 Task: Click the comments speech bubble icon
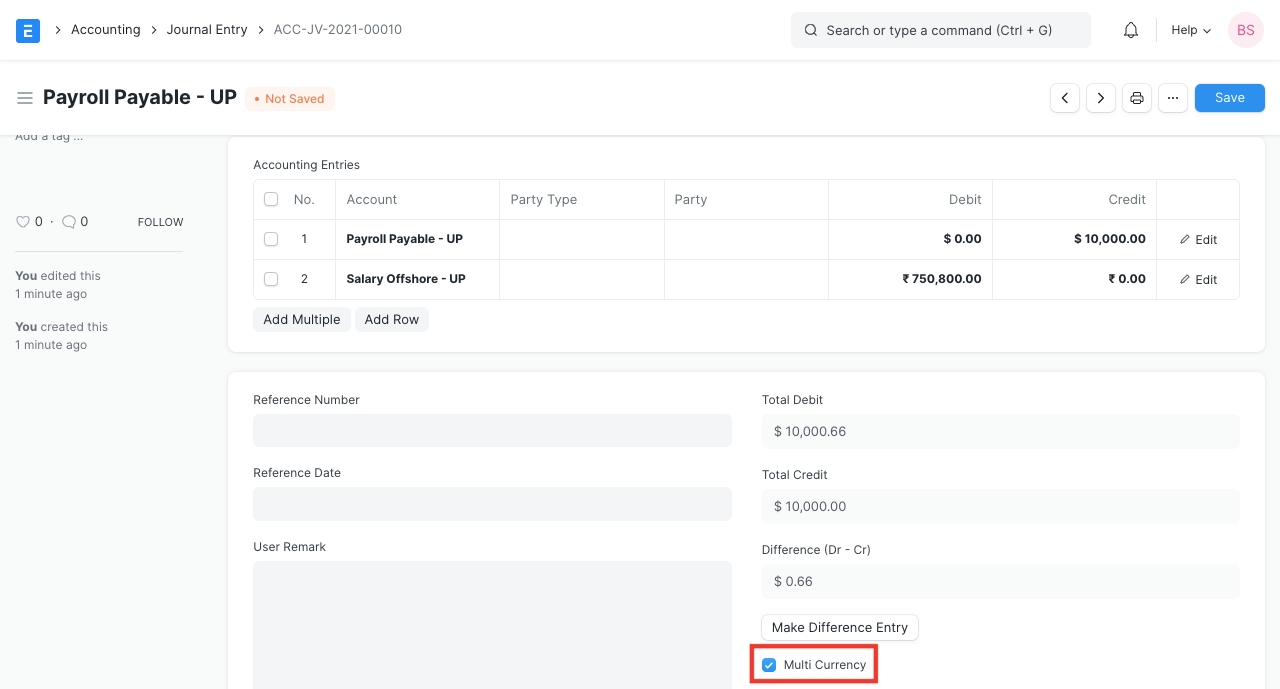[69, 222]
